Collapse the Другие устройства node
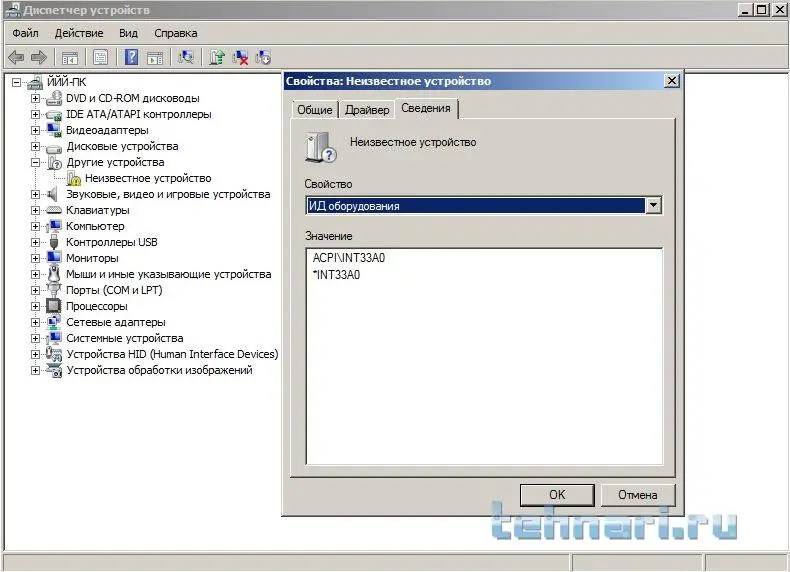This screenshot has width=790, height=572. click(35, 162)
